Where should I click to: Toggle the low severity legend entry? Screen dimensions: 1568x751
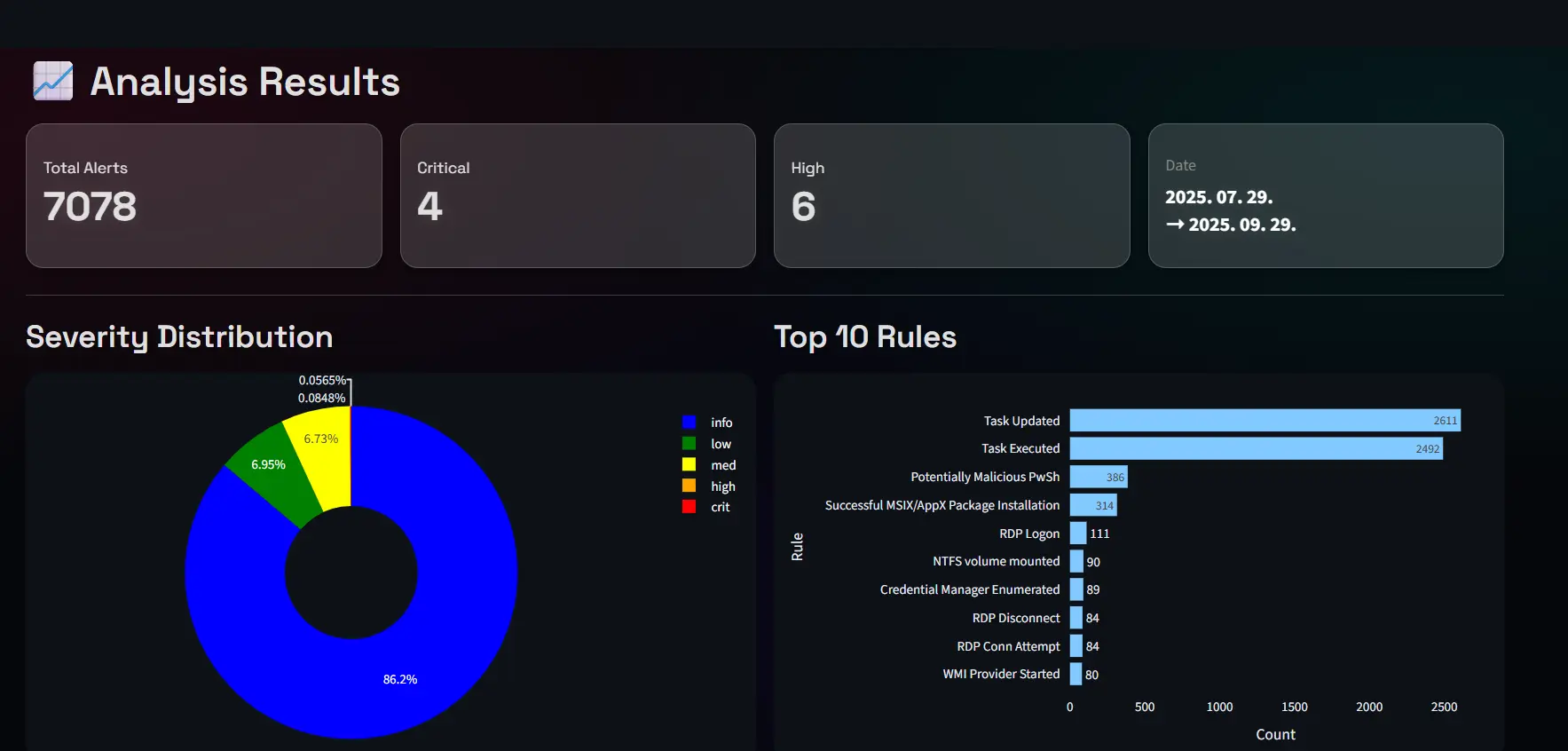coord(720,444)
